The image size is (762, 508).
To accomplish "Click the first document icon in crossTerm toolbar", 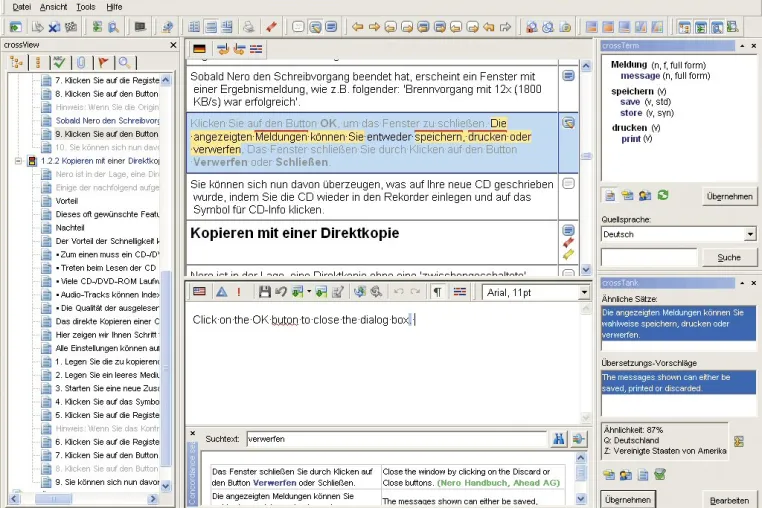I will [x=609, y=195].
